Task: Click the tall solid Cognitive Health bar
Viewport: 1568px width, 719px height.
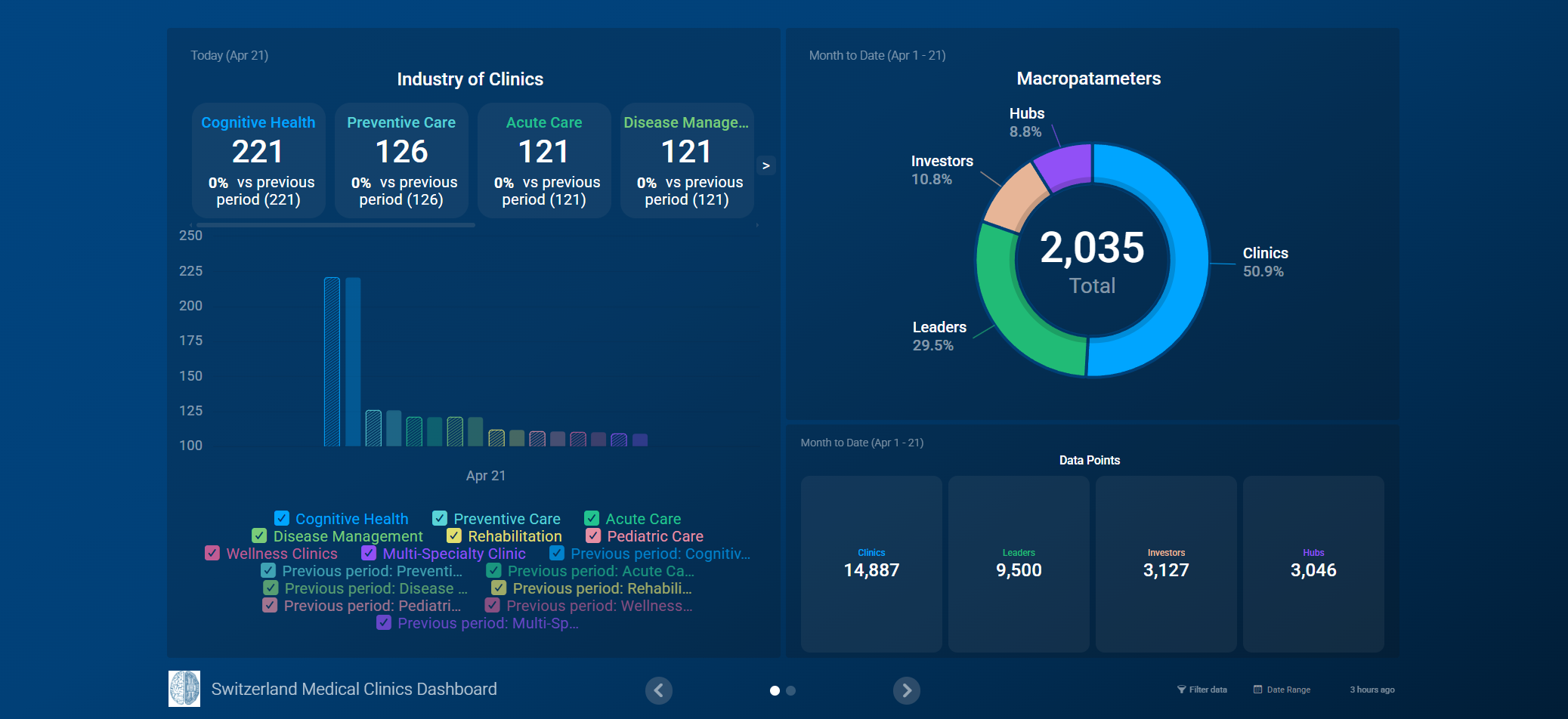Action: (353, 361)
